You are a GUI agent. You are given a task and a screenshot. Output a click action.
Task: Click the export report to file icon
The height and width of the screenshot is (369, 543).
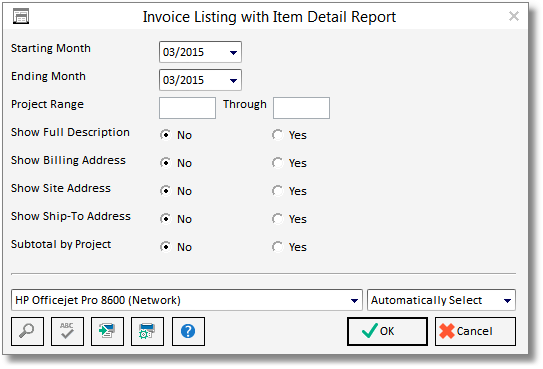pyautogui.click(x=107, y=331)
